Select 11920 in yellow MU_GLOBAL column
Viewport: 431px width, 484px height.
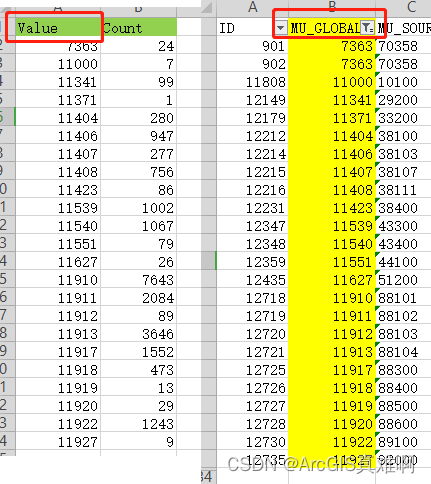pyautogui.click(x=332, y=424)
